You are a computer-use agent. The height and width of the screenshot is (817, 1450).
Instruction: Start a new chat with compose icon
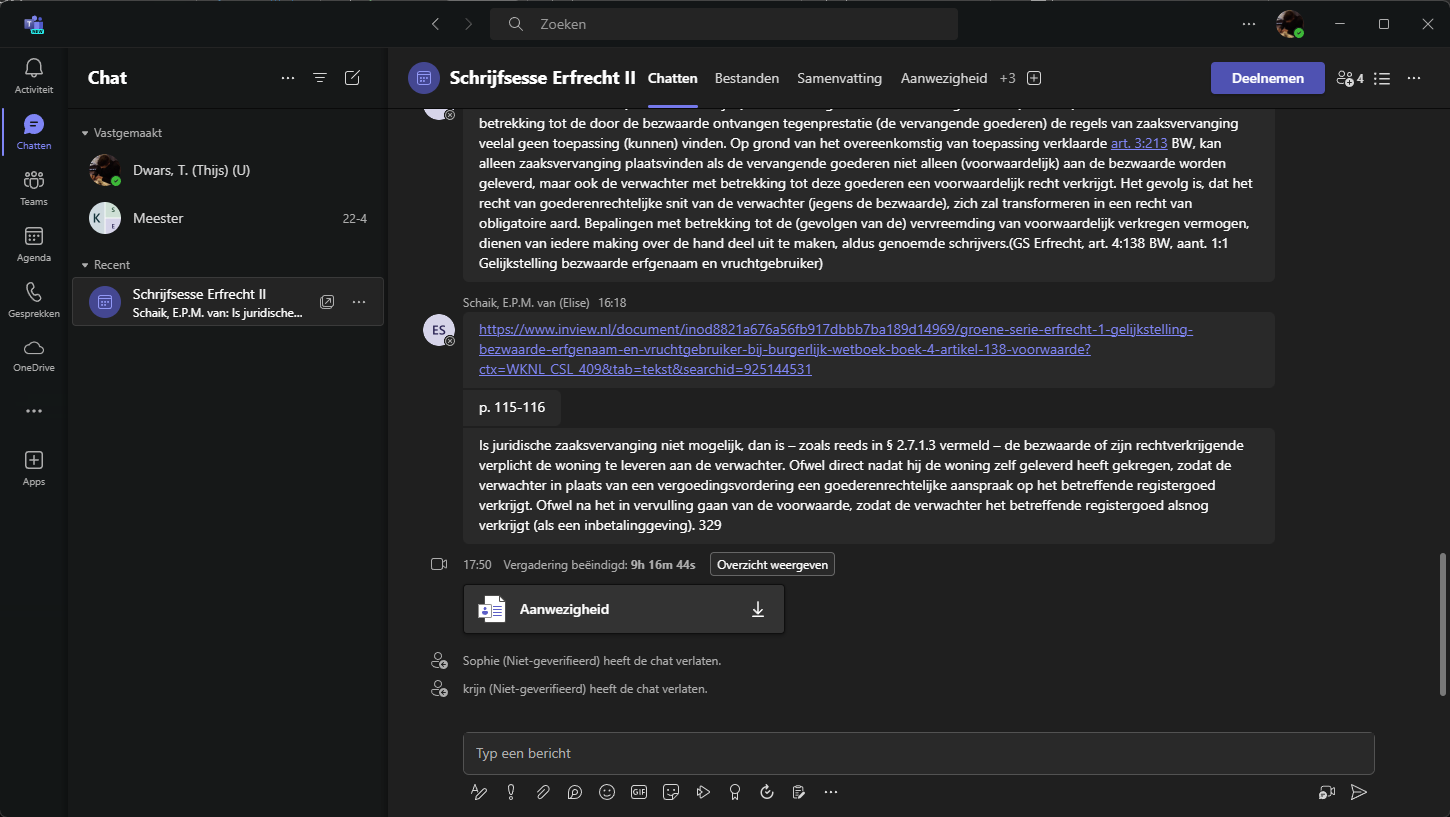point(352,78)
